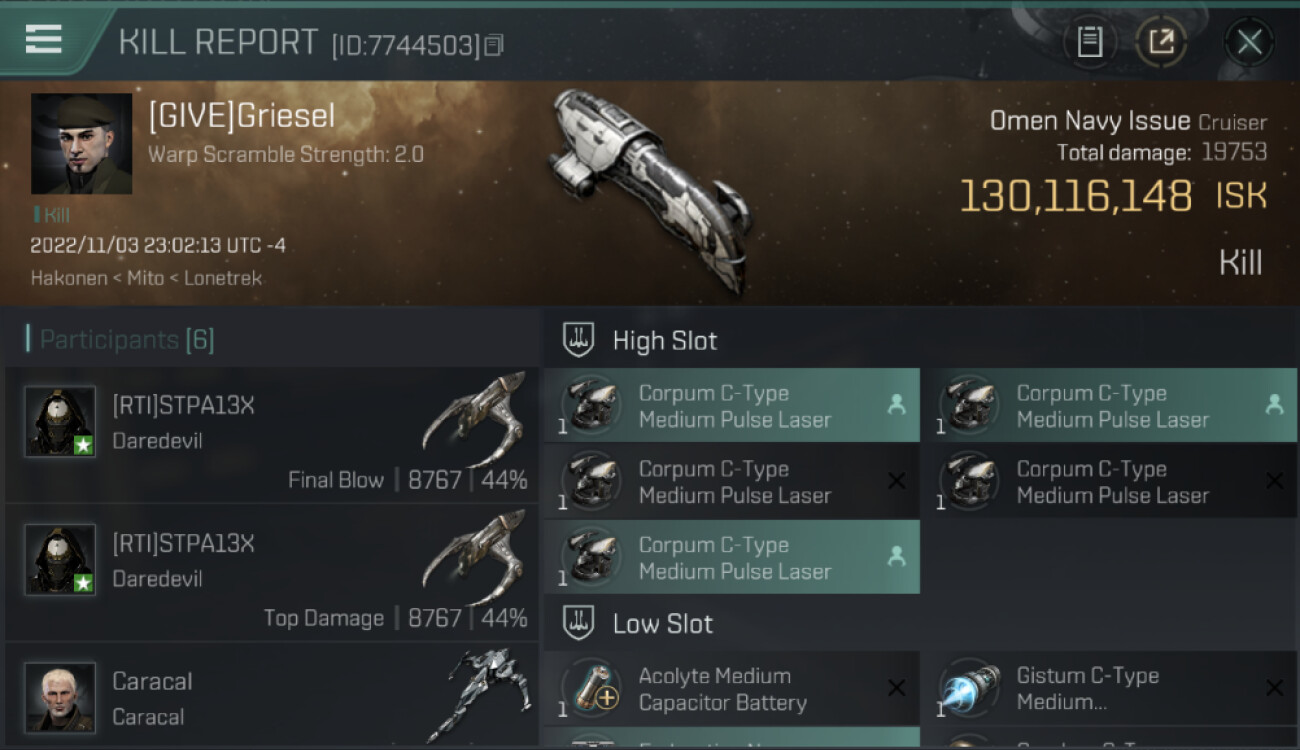Open the clipboard notes icon
1300x750 pixels.
1089,42
